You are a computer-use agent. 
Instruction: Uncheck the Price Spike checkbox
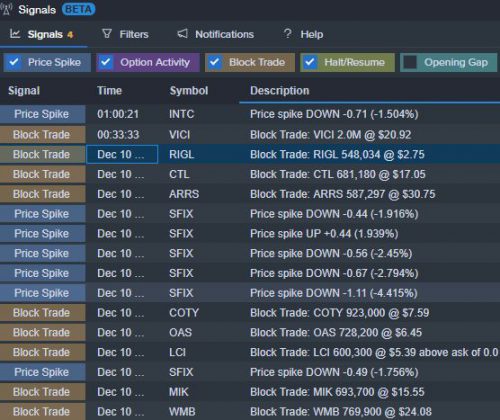pyautogui.click(x=14, y=62)
